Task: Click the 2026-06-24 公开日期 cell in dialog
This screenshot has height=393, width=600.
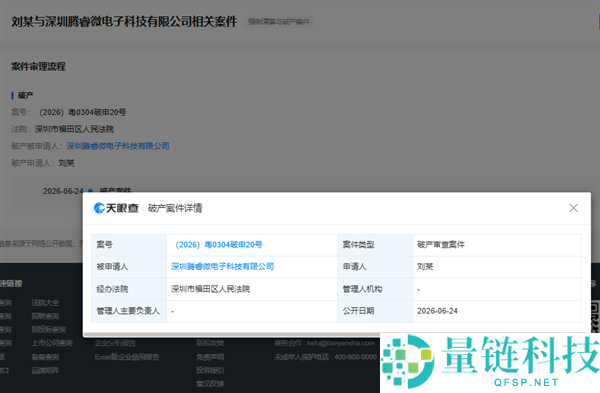Action: 497,311
